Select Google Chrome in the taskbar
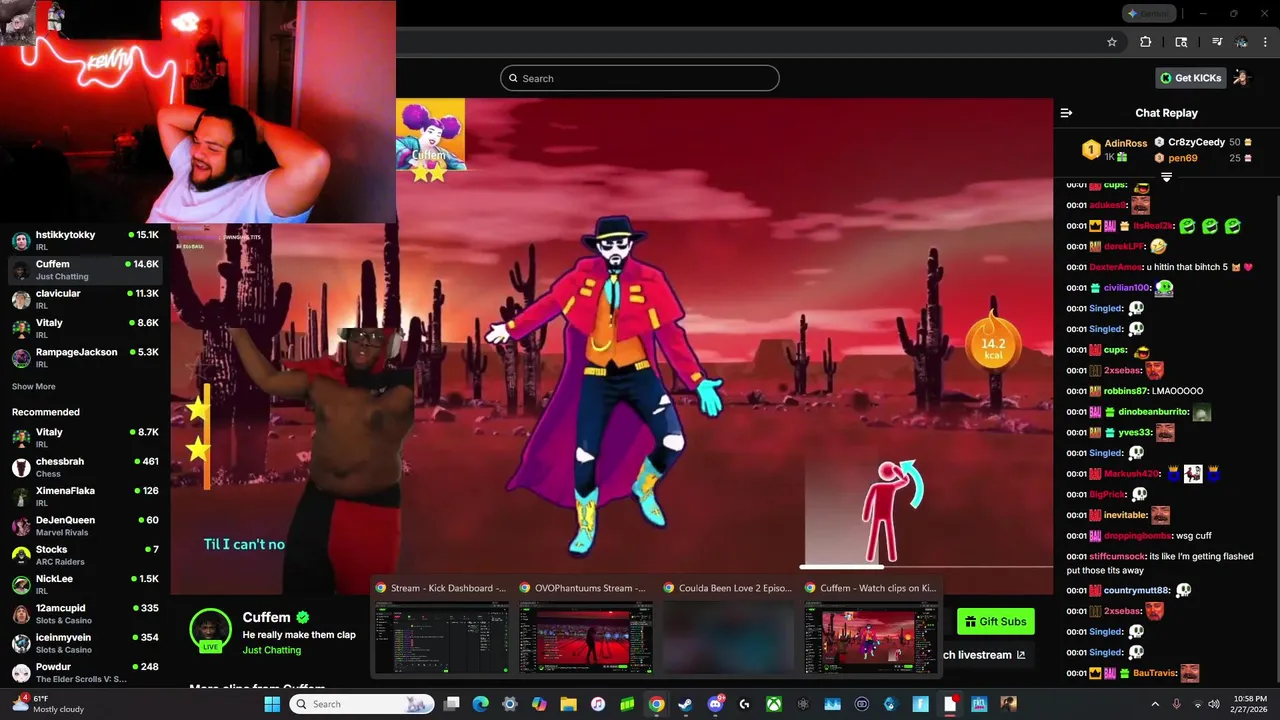Image resolution: width=1280 pixels, height=720 pixels. coord(656,704)
